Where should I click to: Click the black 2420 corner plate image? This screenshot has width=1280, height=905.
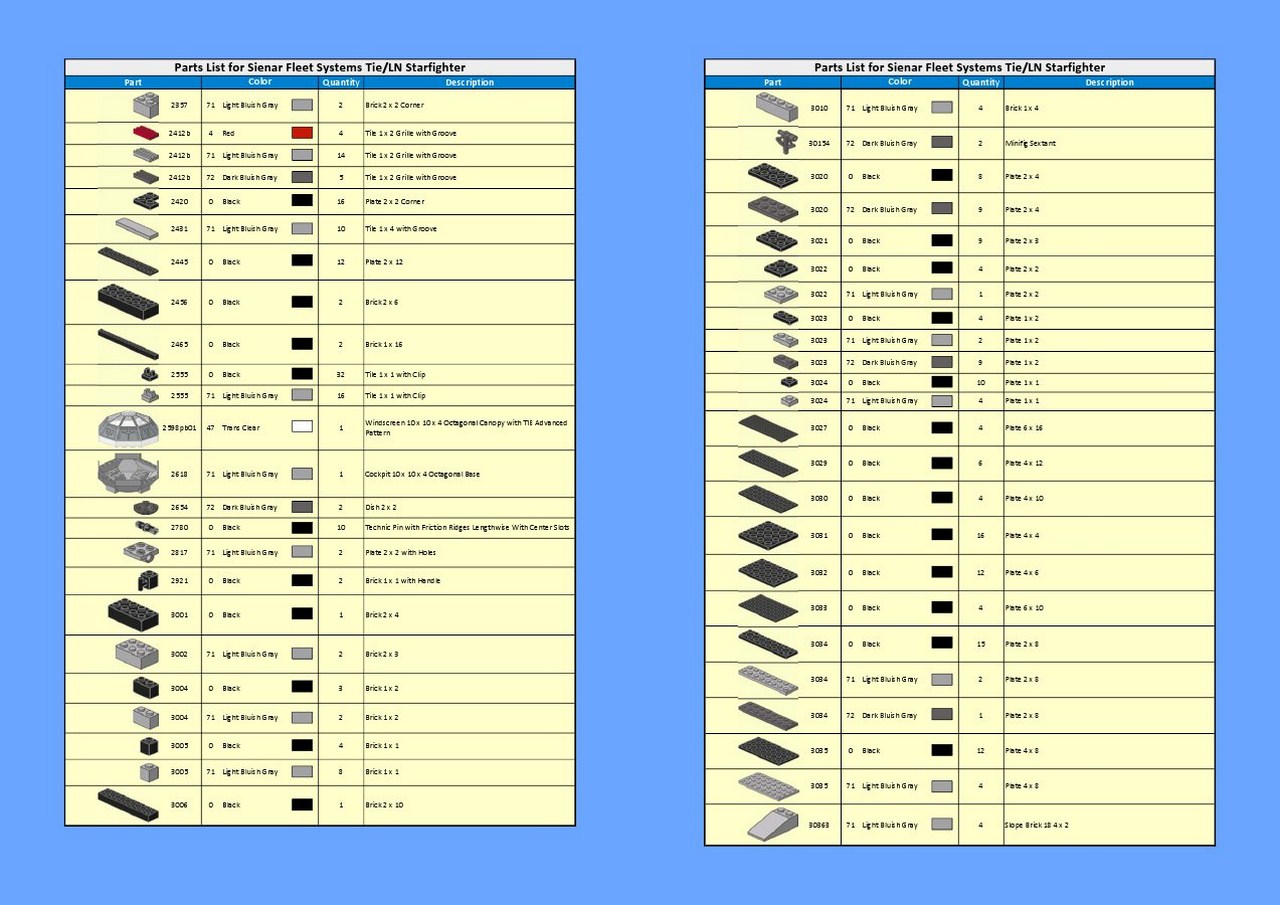point(146,201)
